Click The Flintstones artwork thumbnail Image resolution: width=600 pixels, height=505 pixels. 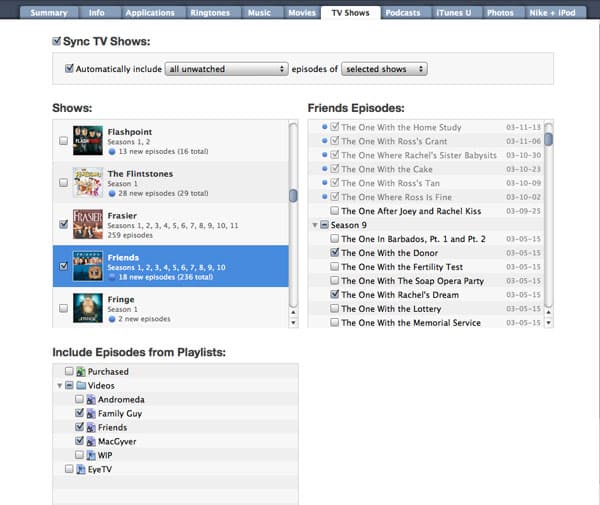[x=88, y=182]
